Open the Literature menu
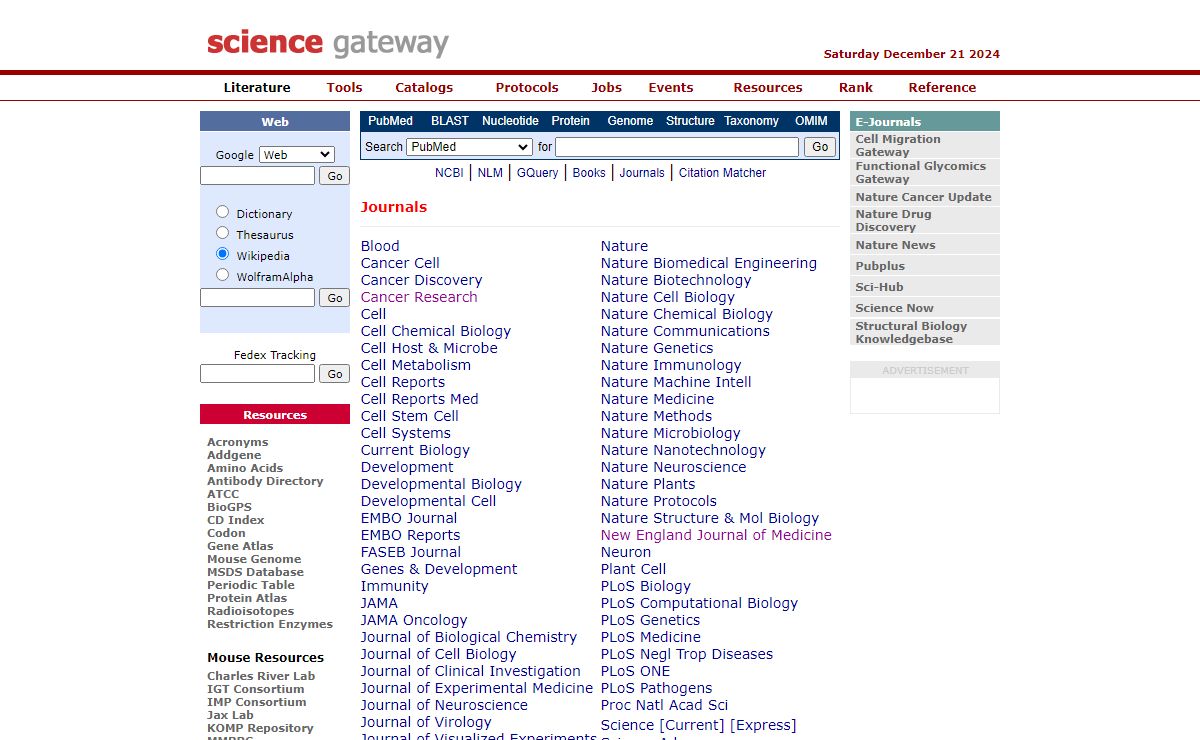 [257, 87]
